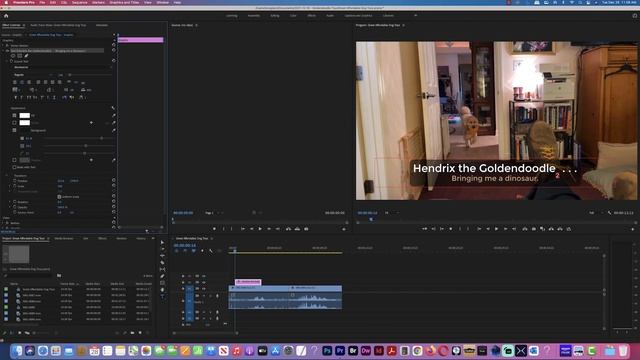Switch to Media Browser tab

(x=64, y=238)
